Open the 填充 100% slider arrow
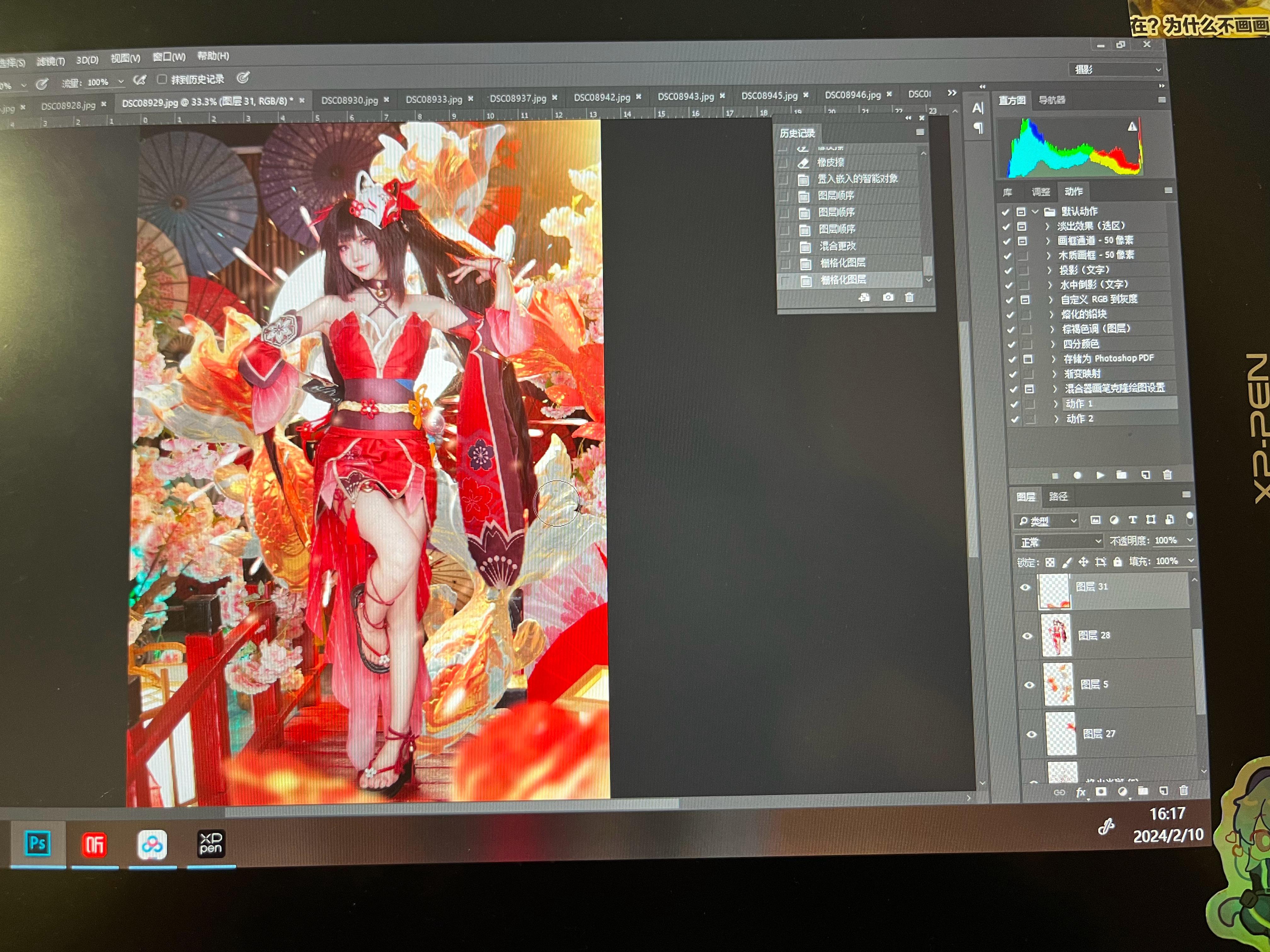This screenshot has height=952, width=1270. (x=1191, y=561)
